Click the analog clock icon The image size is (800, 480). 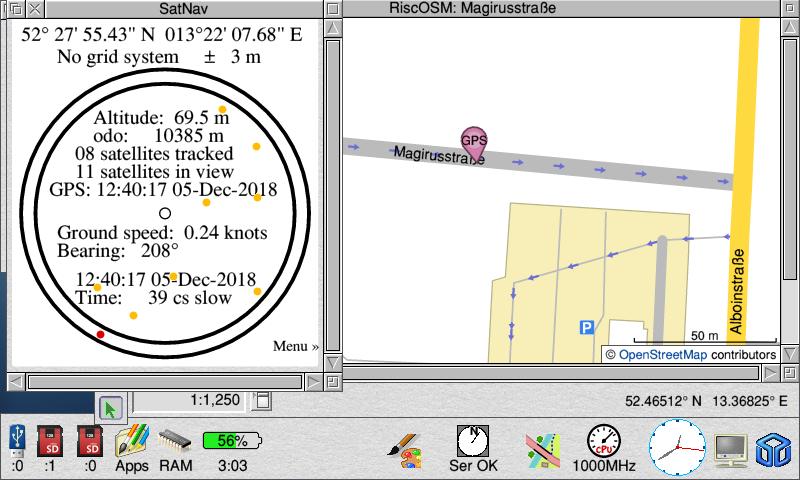(x=676, y=445)
